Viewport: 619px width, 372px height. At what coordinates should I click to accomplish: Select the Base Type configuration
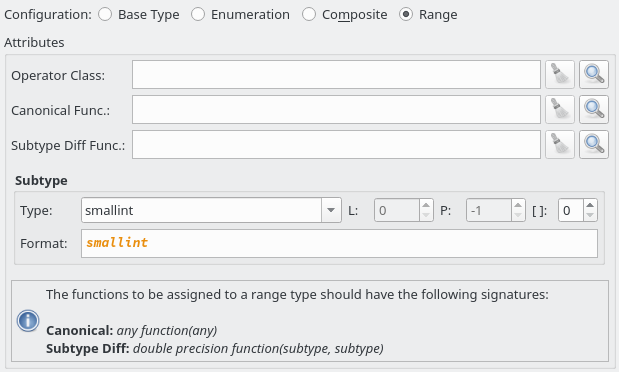(x=139, y=15)
